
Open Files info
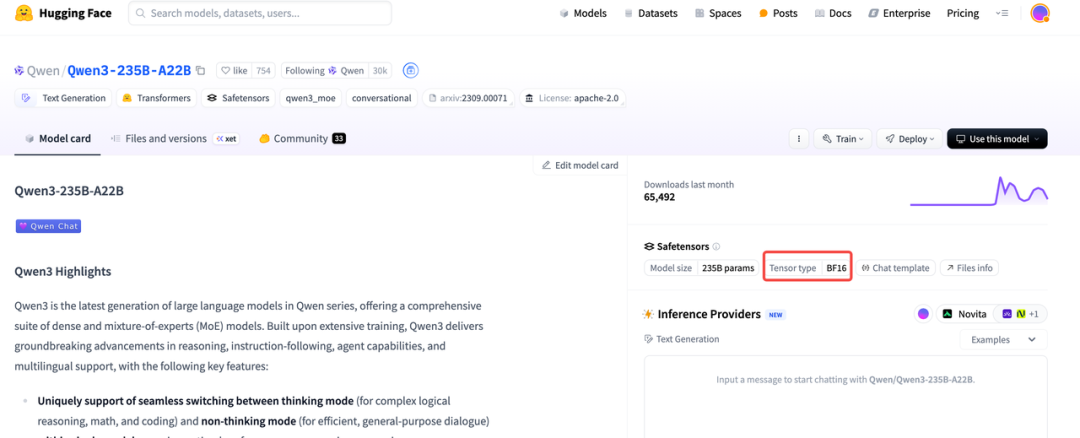pyautogui.click(x=969, y=268)
